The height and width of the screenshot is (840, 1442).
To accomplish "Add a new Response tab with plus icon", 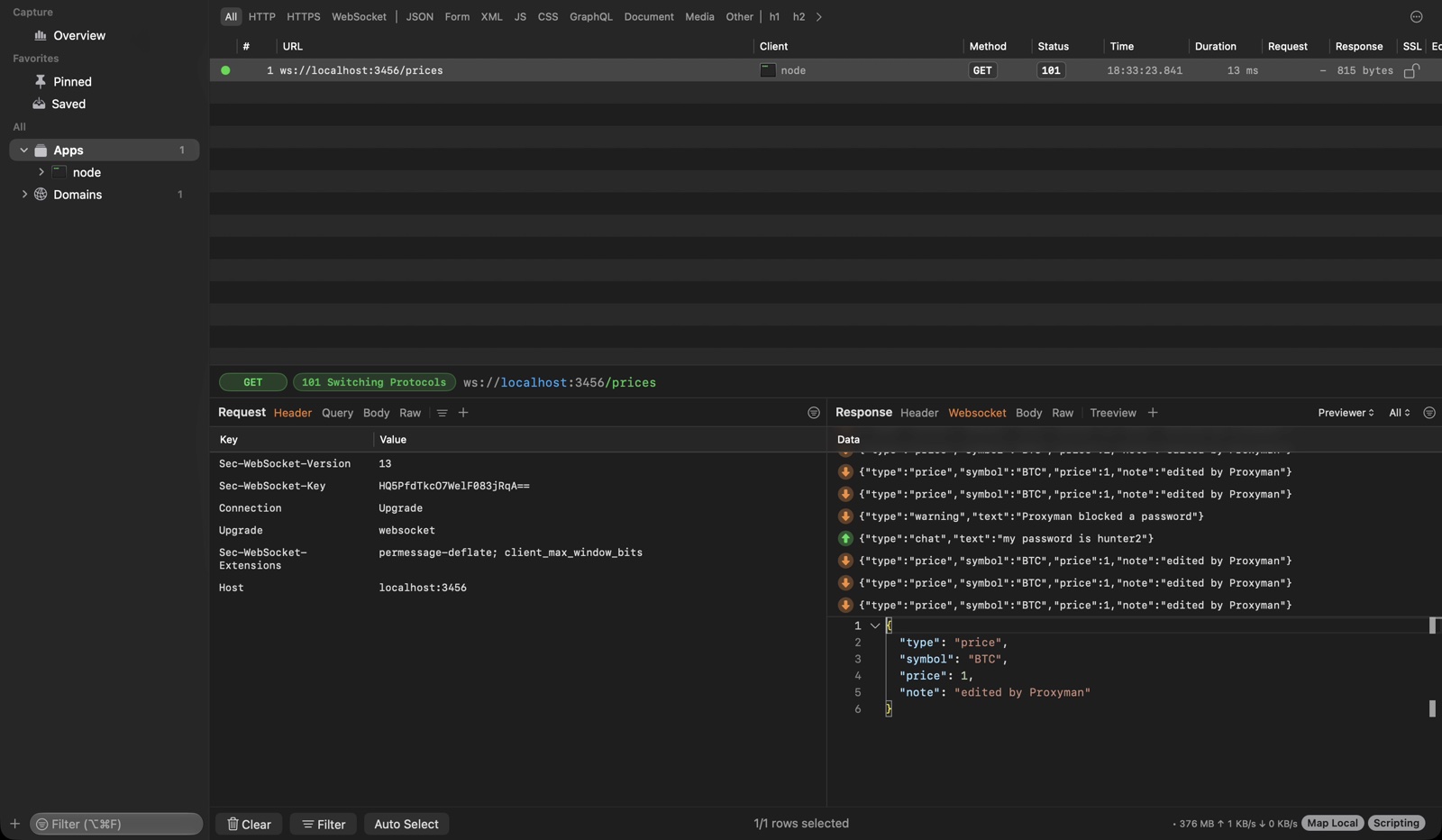I will click(x=1153, y=413).
